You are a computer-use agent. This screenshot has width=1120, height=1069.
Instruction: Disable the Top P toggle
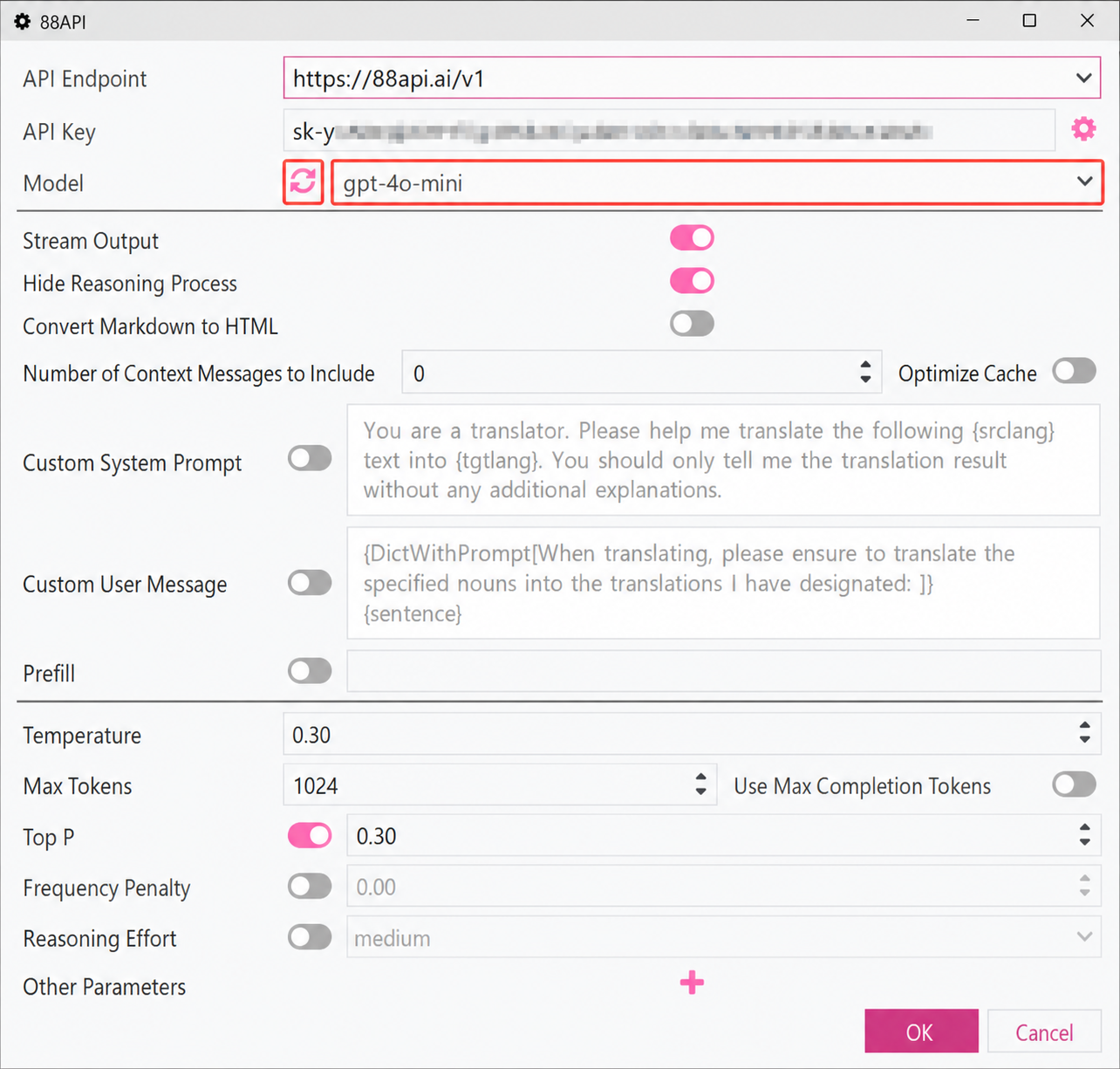point(310,836)
